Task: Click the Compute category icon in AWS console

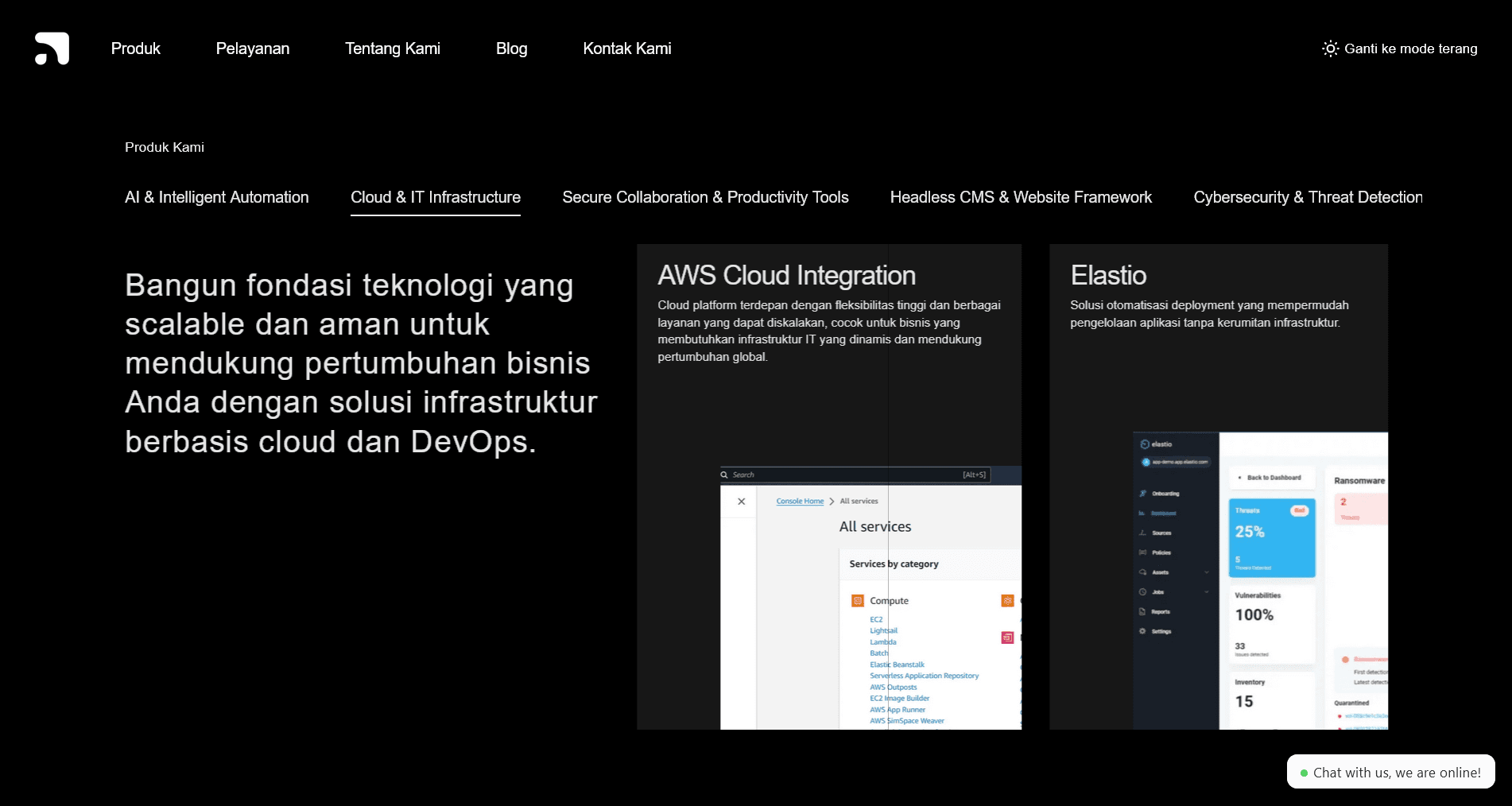Action: pyautogui.click(x=858, y=601)
